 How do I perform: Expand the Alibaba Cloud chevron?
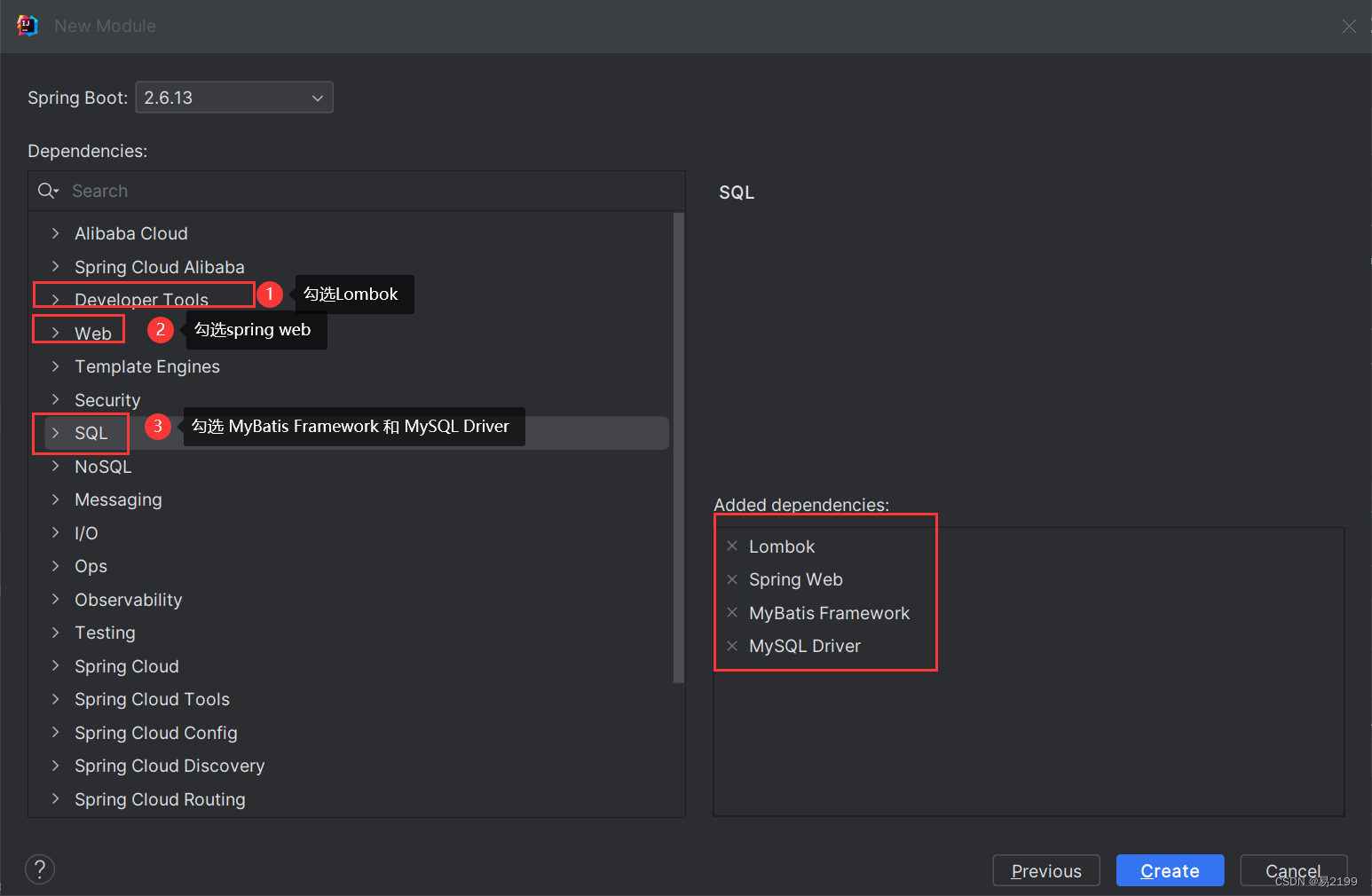click(55, 233)
